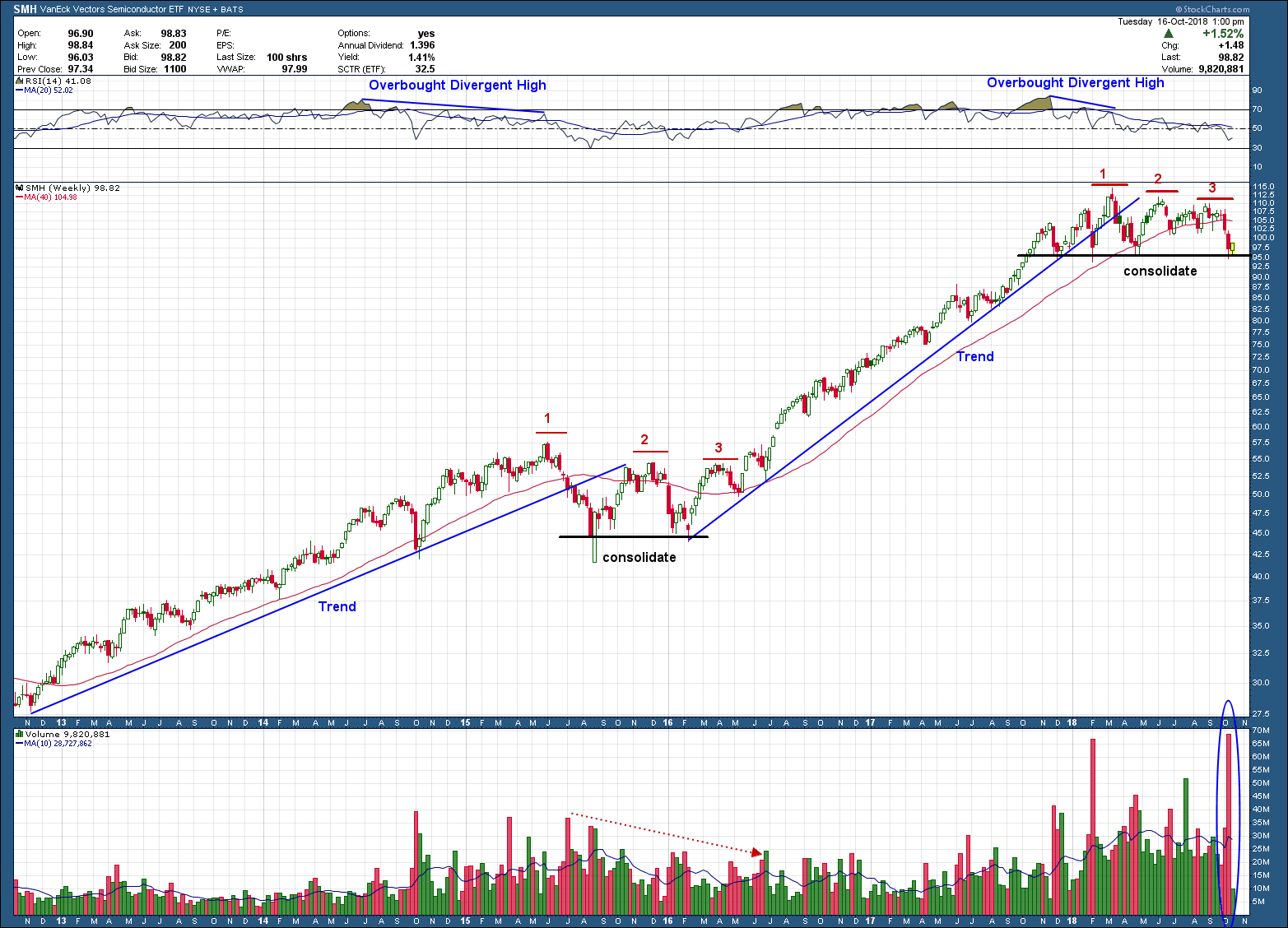Click the Trend label beside the 2016–2018 trendline
The height and width of the screenshot is (928, 1288).
click(975, 356)
